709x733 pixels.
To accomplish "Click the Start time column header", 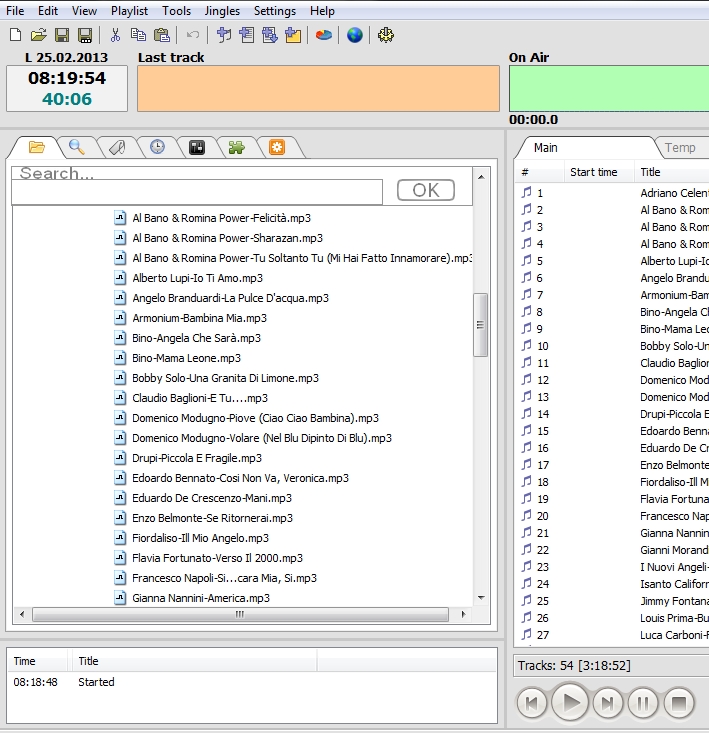I will click(x=599, y=172).
